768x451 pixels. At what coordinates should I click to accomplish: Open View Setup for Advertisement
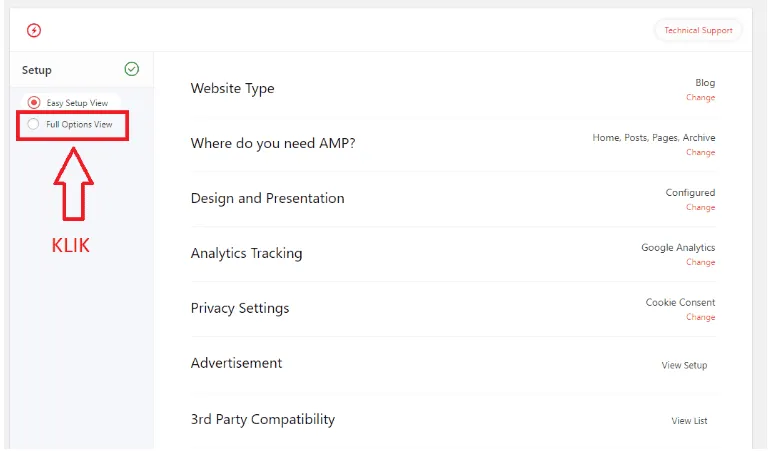[x=684, y=366]
